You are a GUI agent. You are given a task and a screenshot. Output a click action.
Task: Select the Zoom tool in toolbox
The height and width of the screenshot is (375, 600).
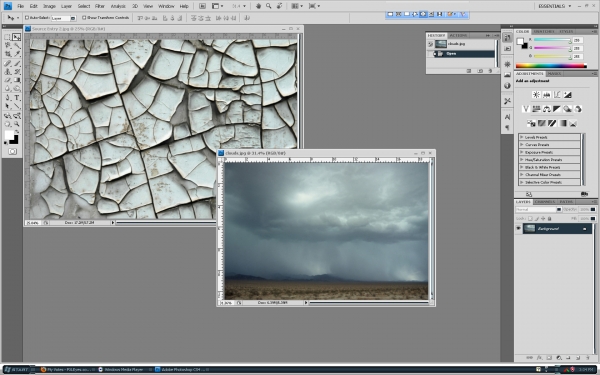16,124
